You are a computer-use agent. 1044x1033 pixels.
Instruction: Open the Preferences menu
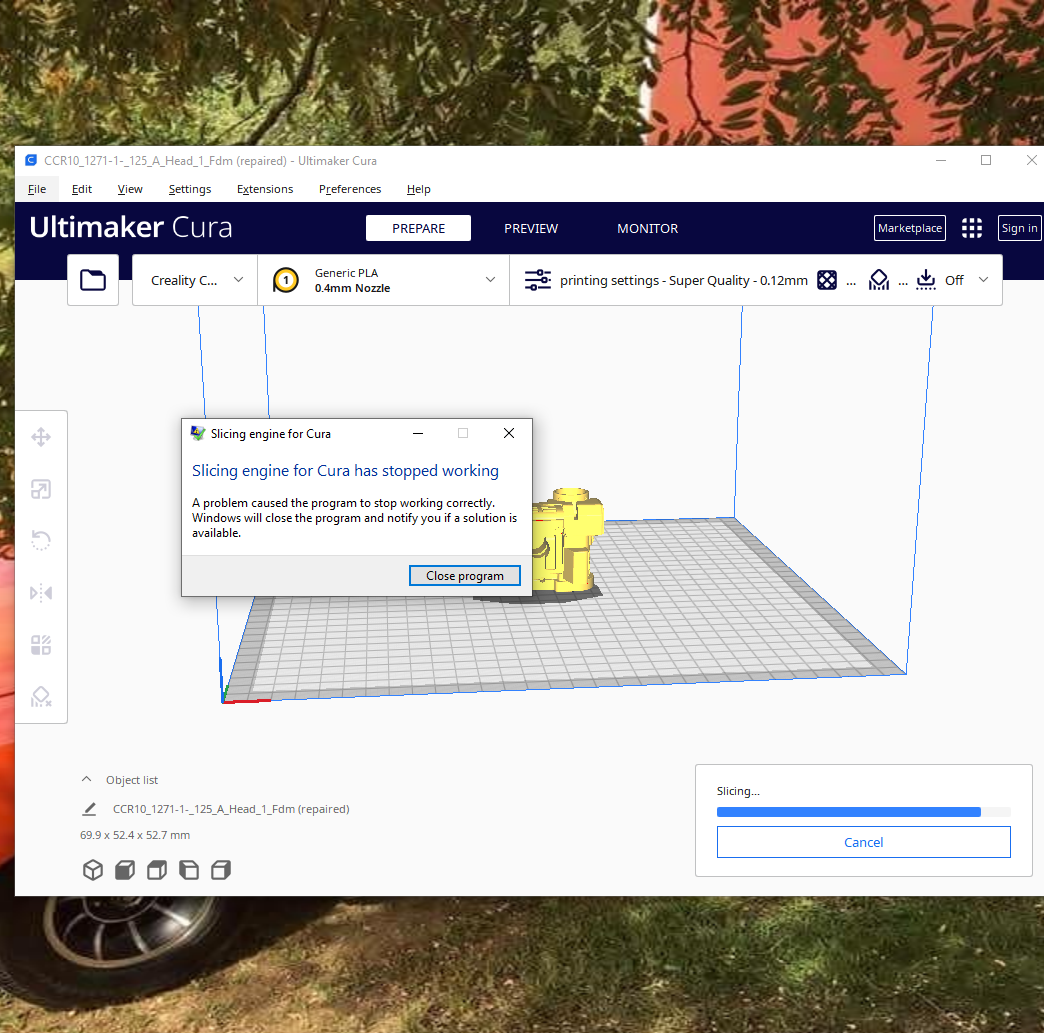pyautogui.click(x=350, y=189)
